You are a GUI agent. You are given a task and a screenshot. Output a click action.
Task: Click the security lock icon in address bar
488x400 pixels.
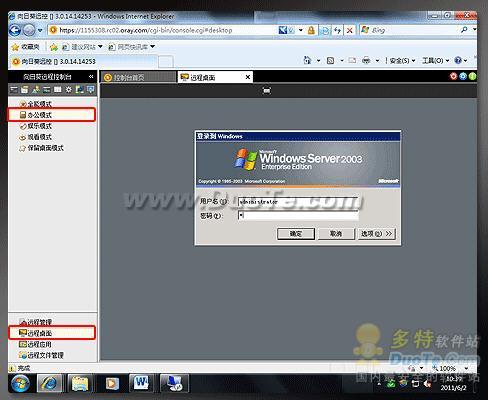[311, 30]
